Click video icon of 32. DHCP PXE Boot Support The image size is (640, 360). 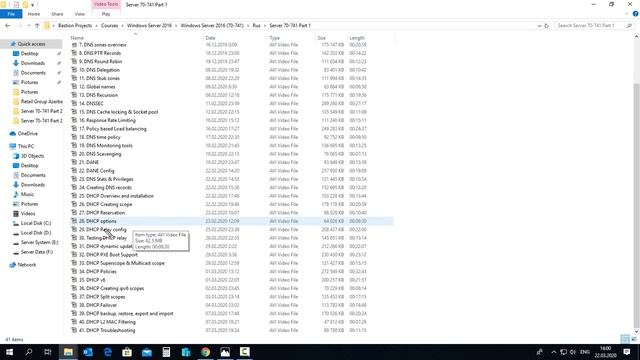pyautogui.click(x=74, y=254)
